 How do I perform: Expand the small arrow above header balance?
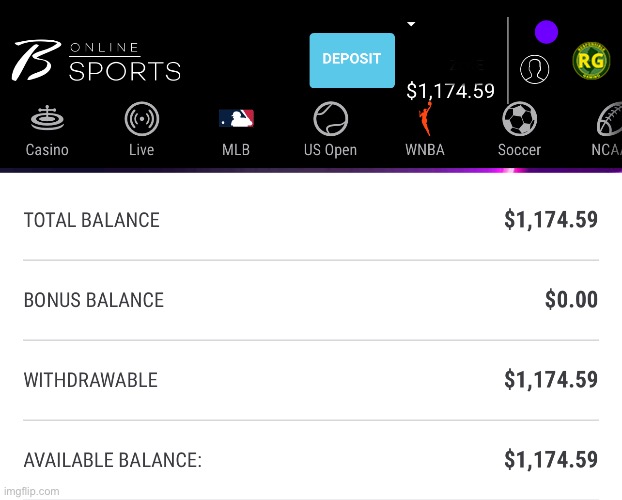(411, 23)
